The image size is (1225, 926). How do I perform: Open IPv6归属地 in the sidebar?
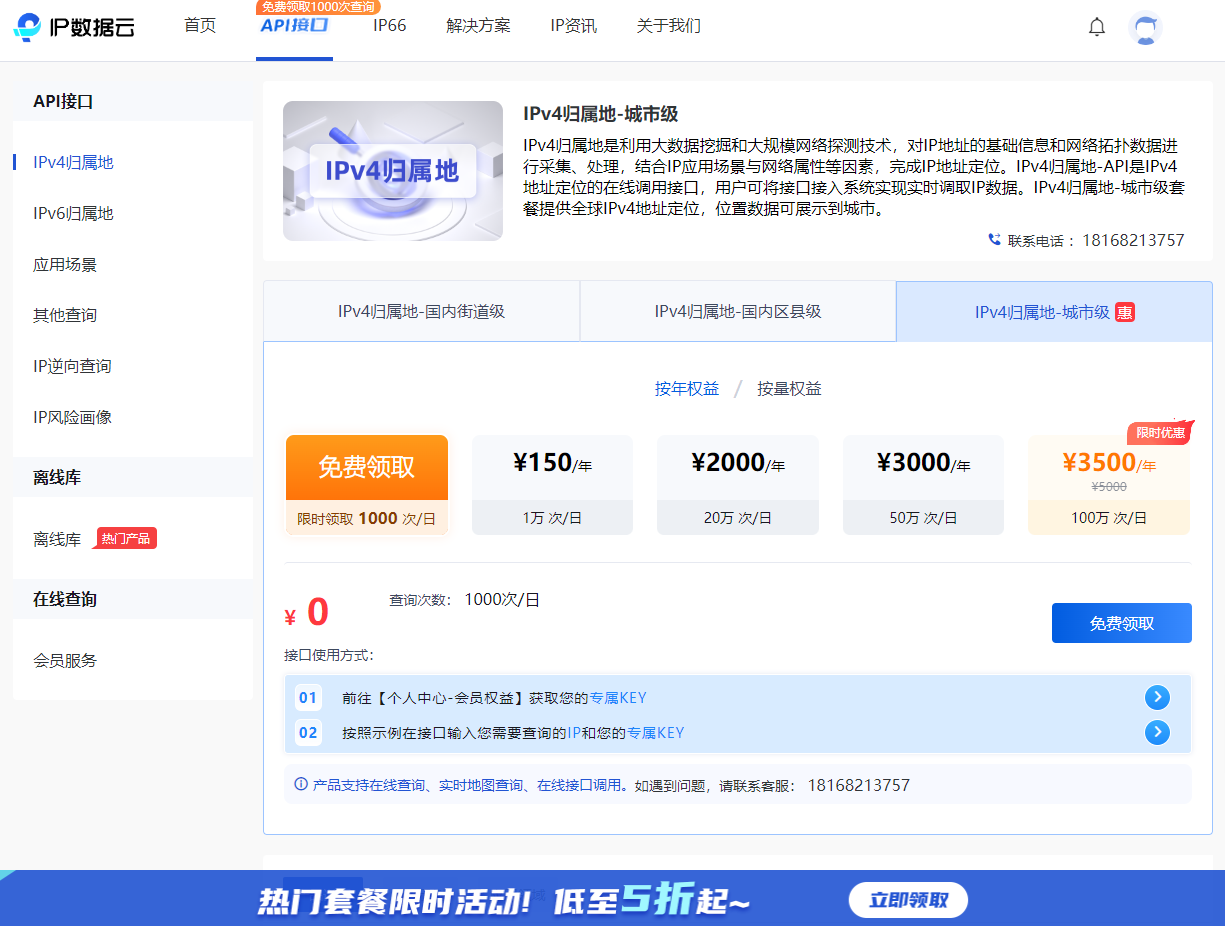pyautogui.click(x=73, y=213)
